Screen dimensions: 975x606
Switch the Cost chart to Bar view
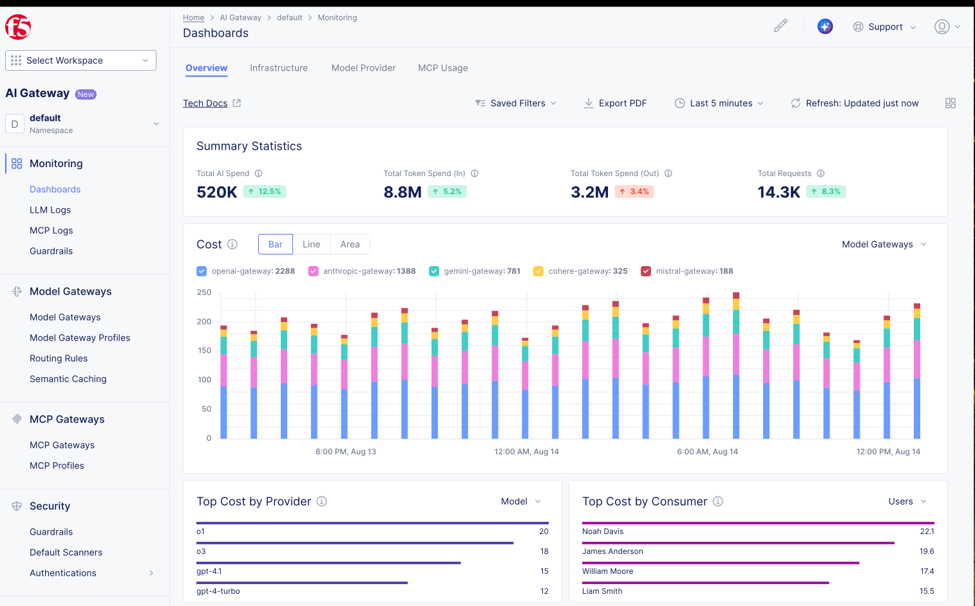coord(275,244)
